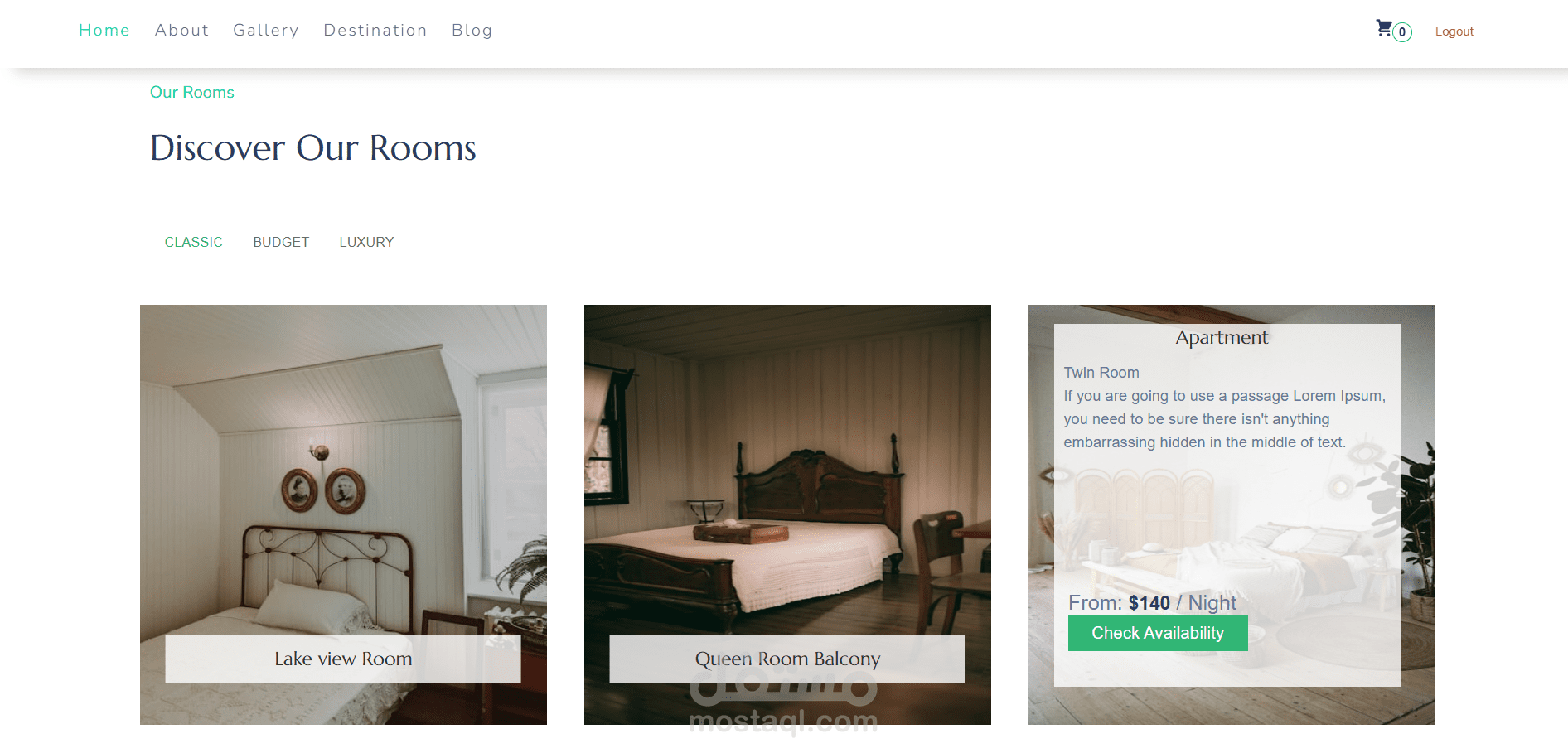This screenshot has height=753, width=1568.
Task: Visit the Blog page
Action: (x=472, y=31)
